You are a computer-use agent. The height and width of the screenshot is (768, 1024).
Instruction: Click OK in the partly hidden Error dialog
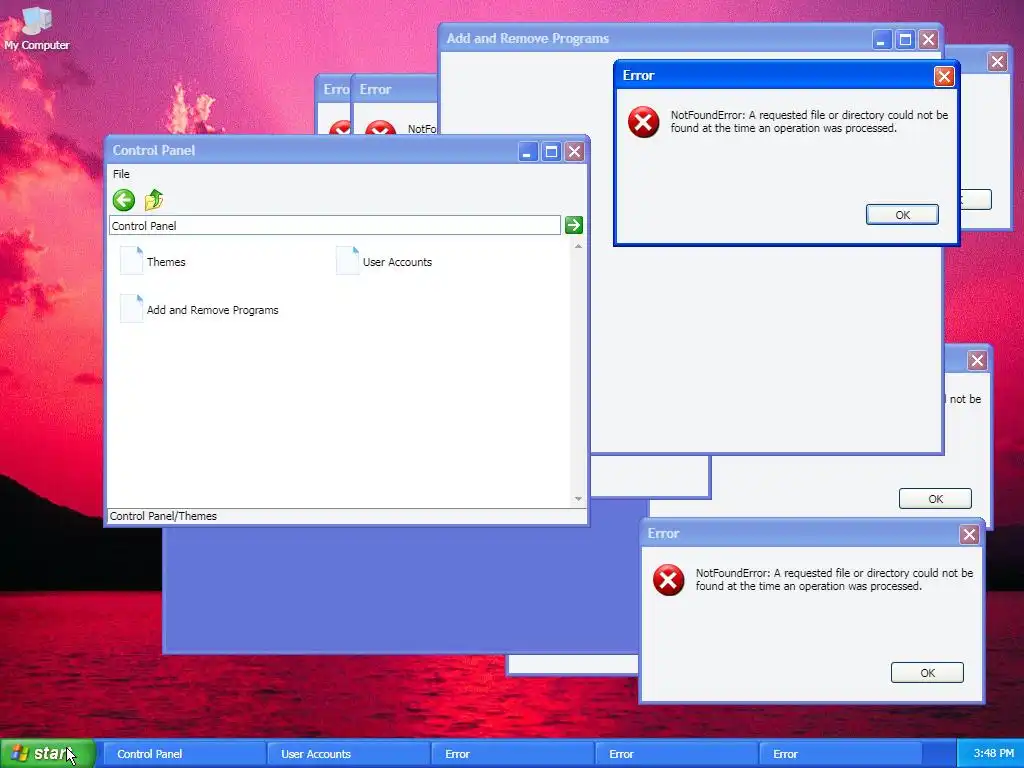click(x=935, y=499)
